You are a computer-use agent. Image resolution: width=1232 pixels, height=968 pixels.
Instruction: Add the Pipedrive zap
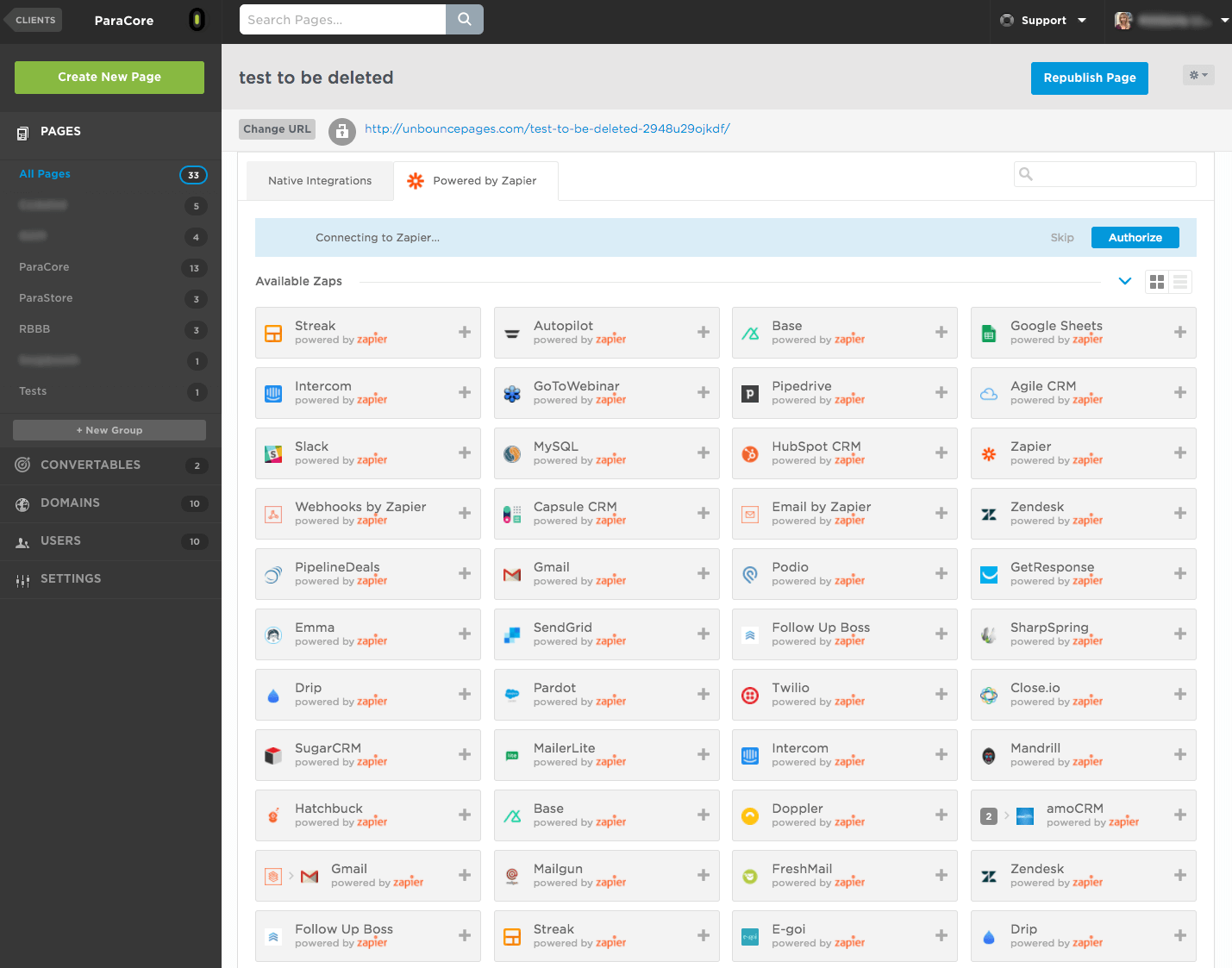tap(941, 392)
